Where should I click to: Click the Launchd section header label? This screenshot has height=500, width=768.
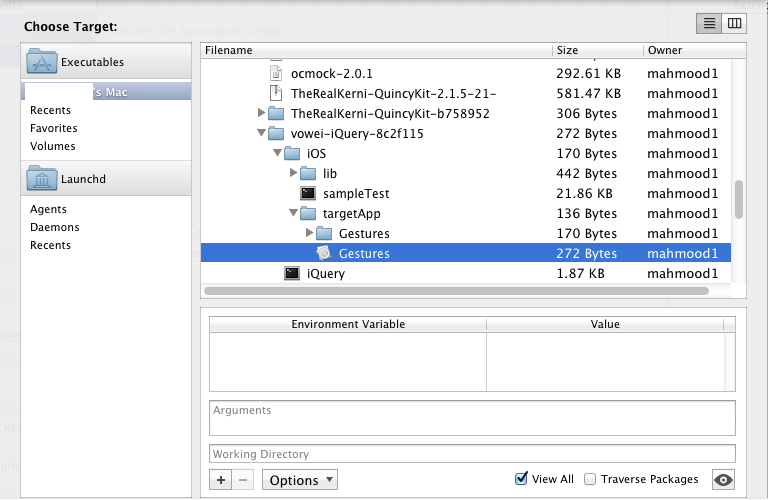point(83,179)
